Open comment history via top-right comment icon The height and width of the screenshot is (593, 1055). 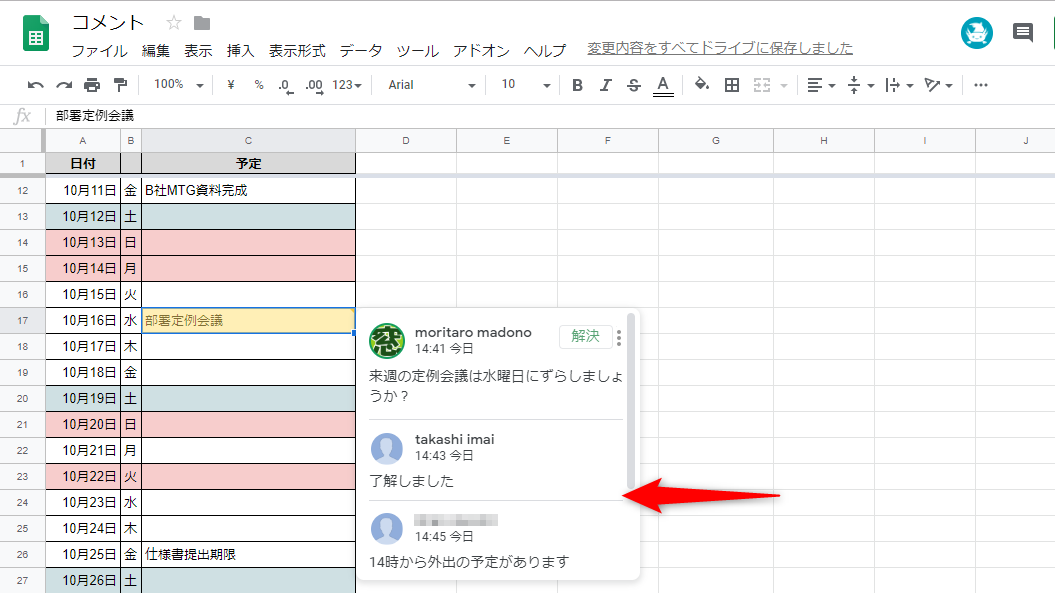[1022, 33]
